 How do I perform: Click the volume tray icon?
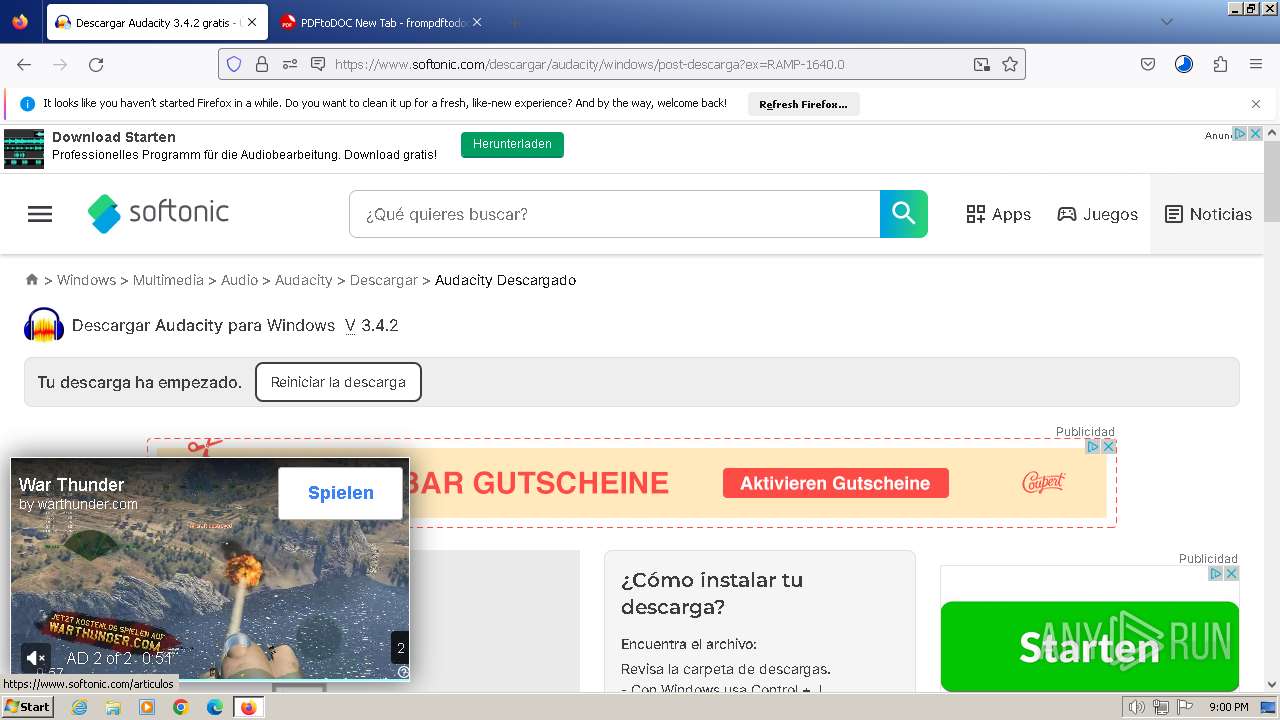[1136, 707]
